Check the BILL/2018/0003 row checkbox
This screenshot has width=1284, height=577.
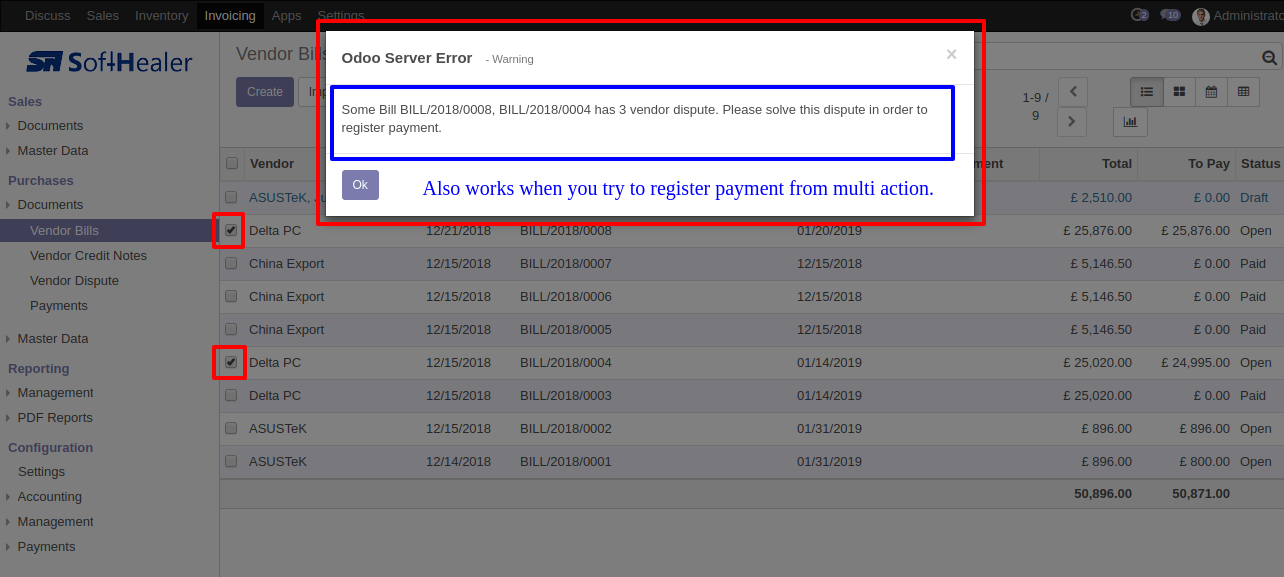231,396
